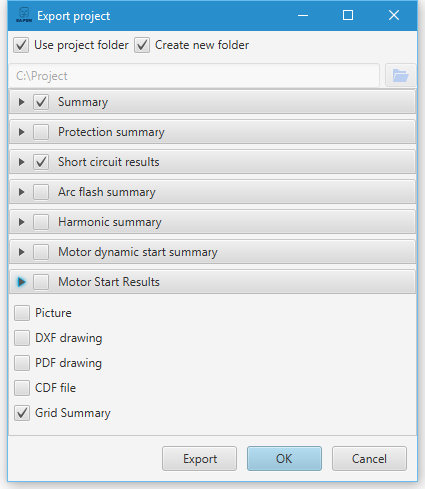This screenshot has height=489, width=425.
Task: Open the folder browse icon button
Action: [x=400, y=76]
